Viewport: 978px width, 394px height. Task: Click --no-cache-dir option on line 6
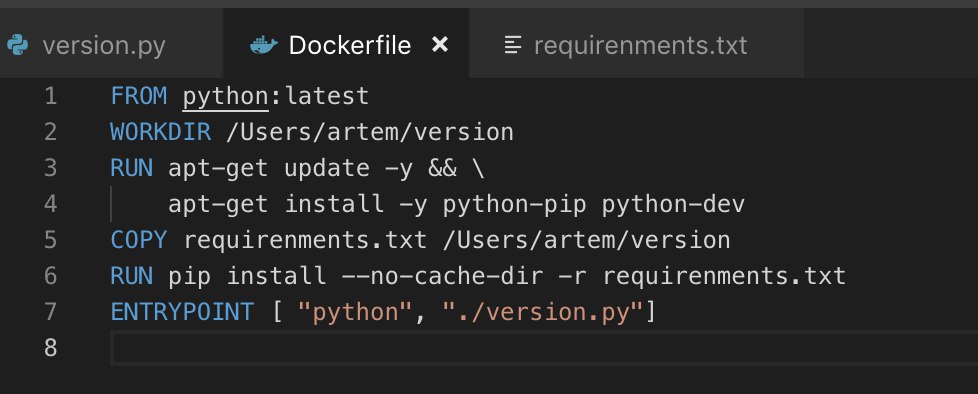pos(443,276)
